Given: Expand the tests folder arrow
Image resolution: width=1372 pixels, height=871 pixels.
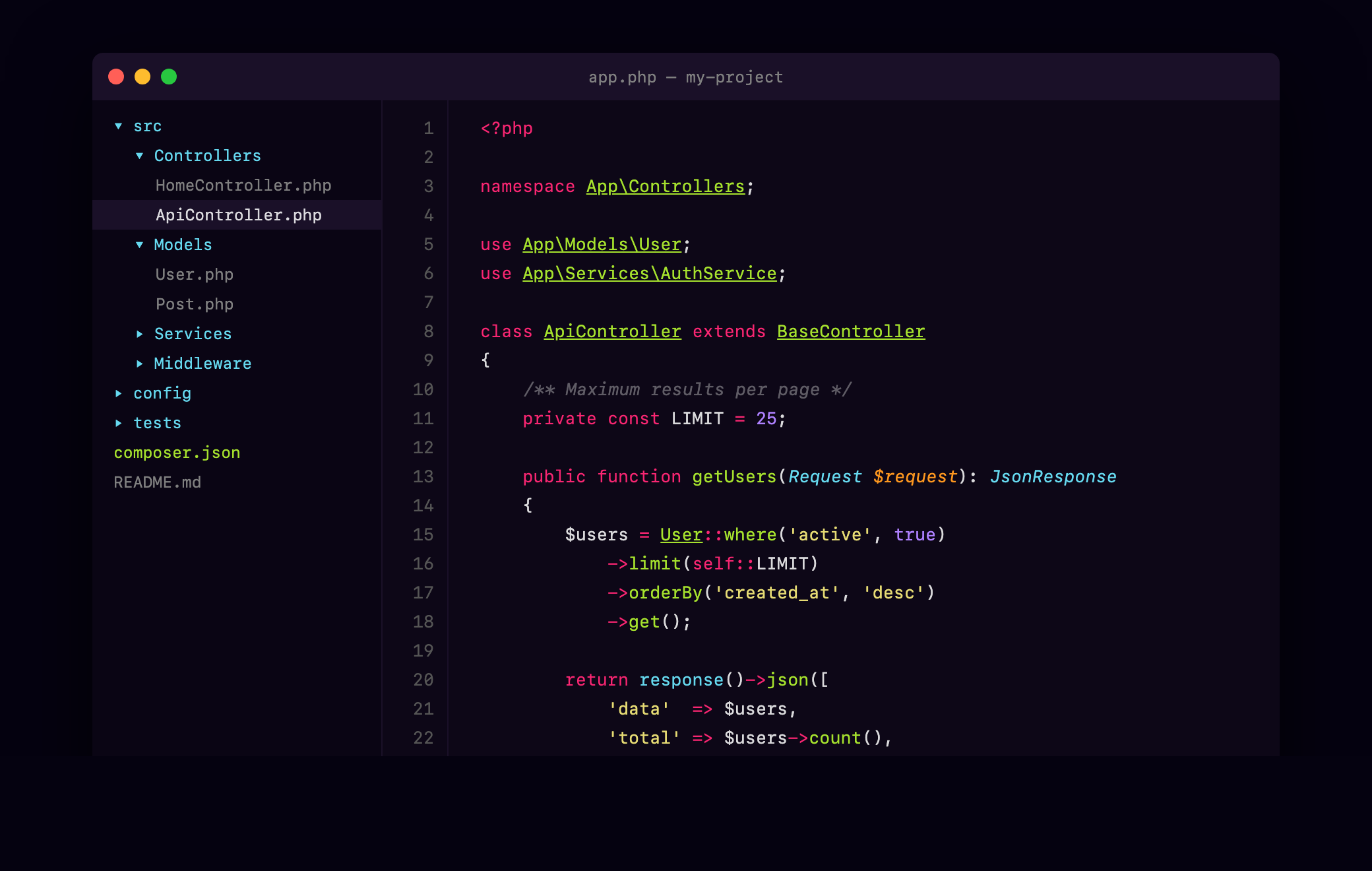Looking at the screenshot, I should pyautogui.click(x=119, y=423).
